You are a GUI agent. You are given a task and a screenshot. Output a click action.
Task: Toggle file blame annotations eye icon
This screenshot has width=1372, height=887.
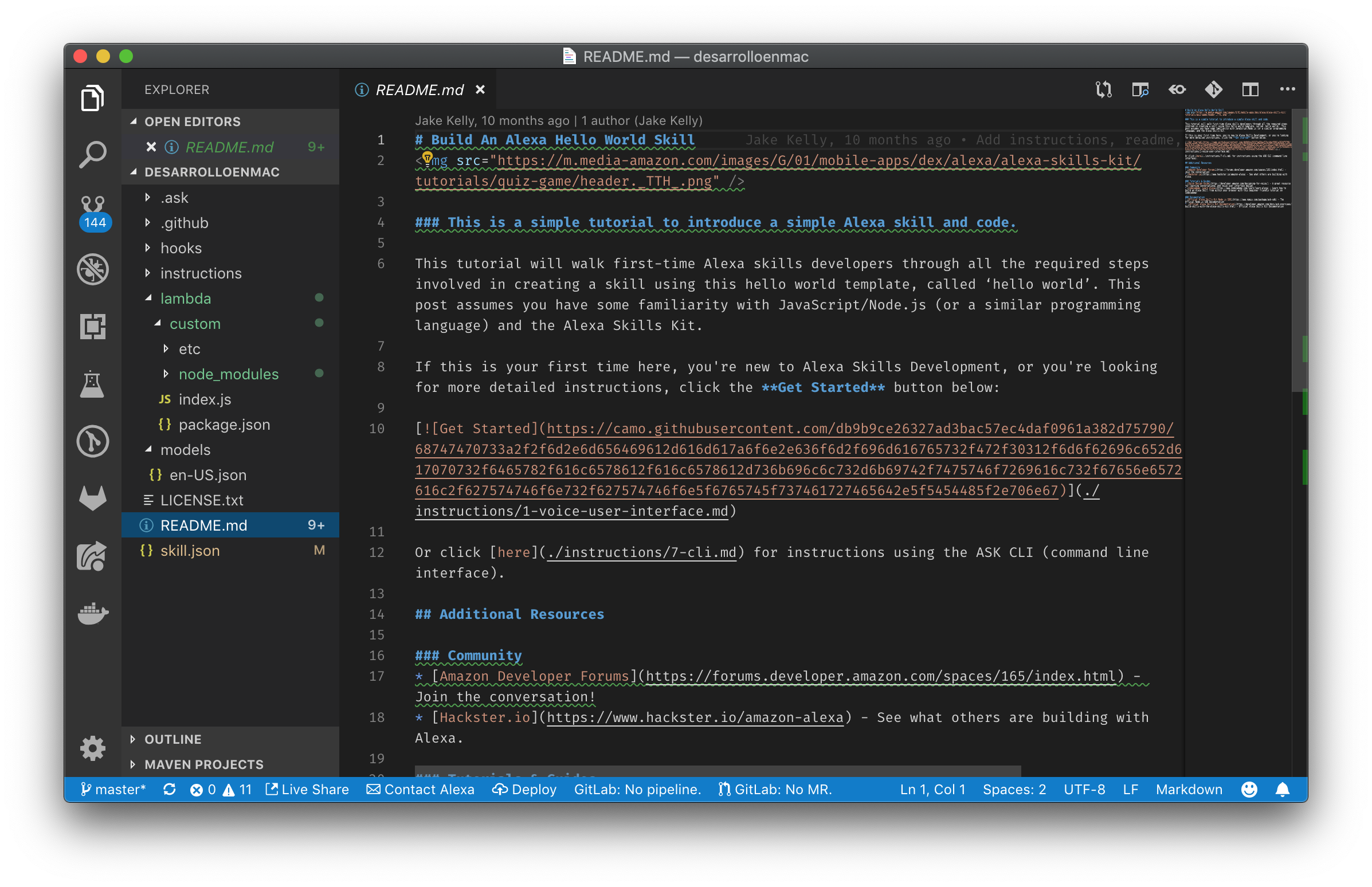click(x=1177, y=89)
